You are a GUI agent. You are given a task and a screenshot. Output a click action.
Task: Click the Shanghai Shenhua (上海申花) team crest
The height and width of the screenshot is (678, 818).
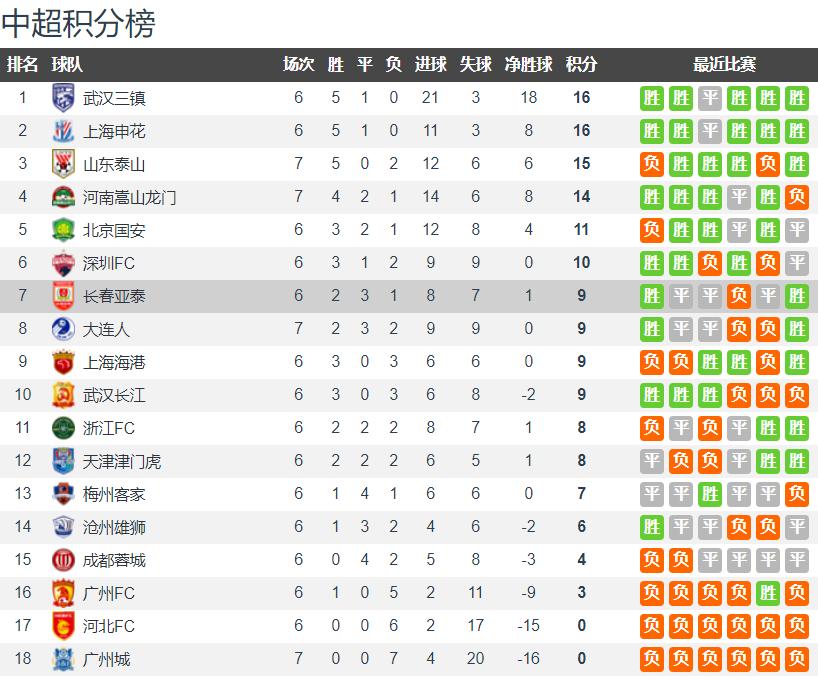coord(63,131)
